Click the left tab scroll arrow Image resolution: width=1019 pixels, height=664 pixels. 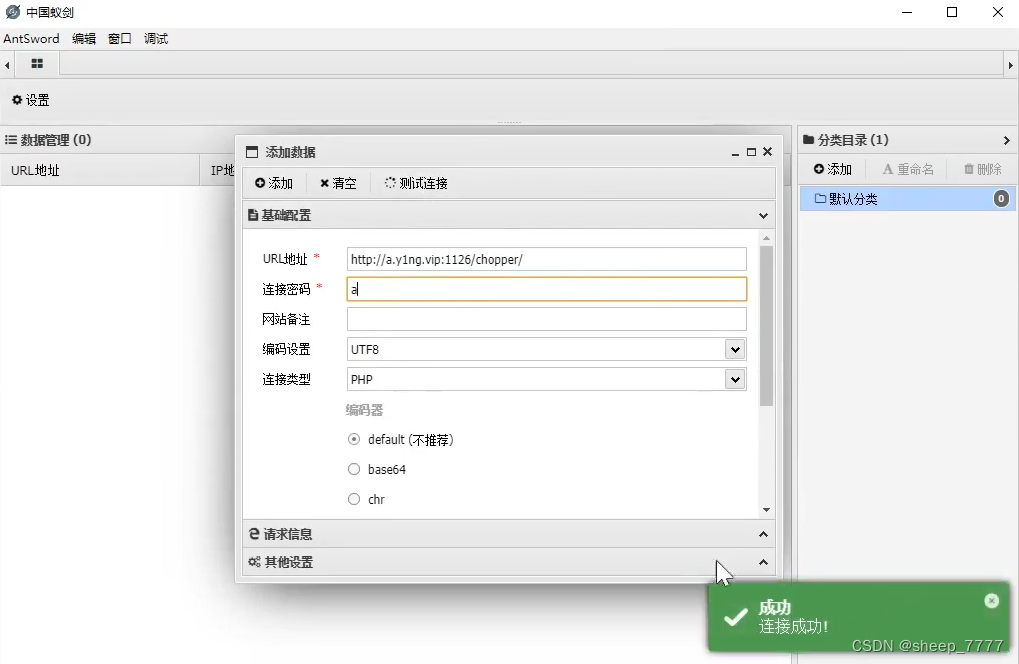6,65
